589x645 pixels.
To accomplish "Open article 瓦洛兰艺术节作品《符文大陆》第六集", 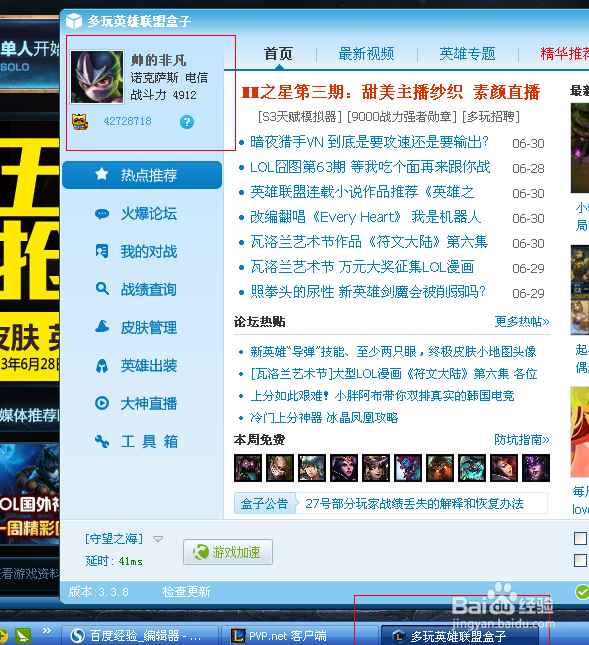I will coord(369,242).
